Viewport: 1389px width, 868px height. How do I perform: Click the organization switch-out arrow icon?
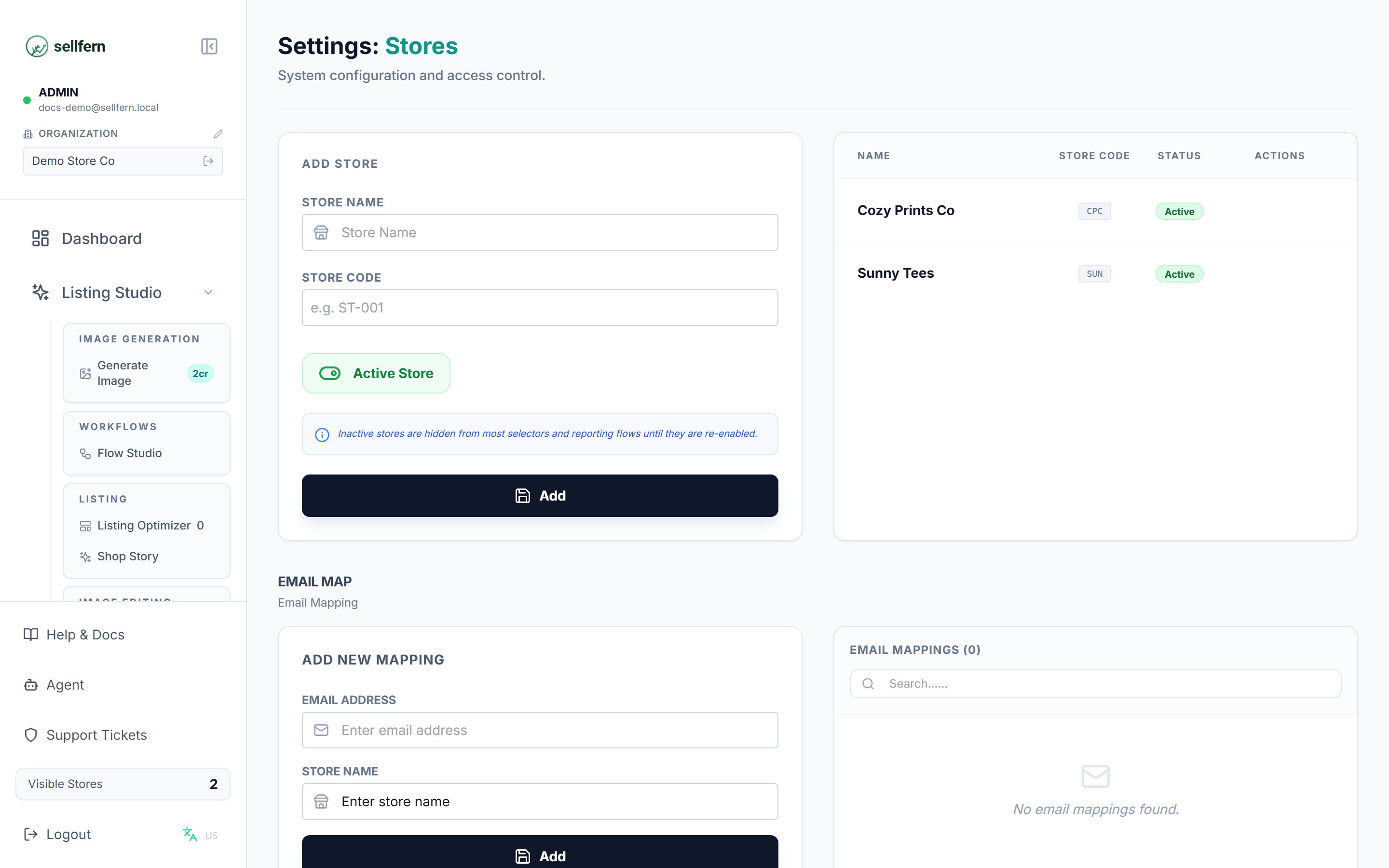208,162
